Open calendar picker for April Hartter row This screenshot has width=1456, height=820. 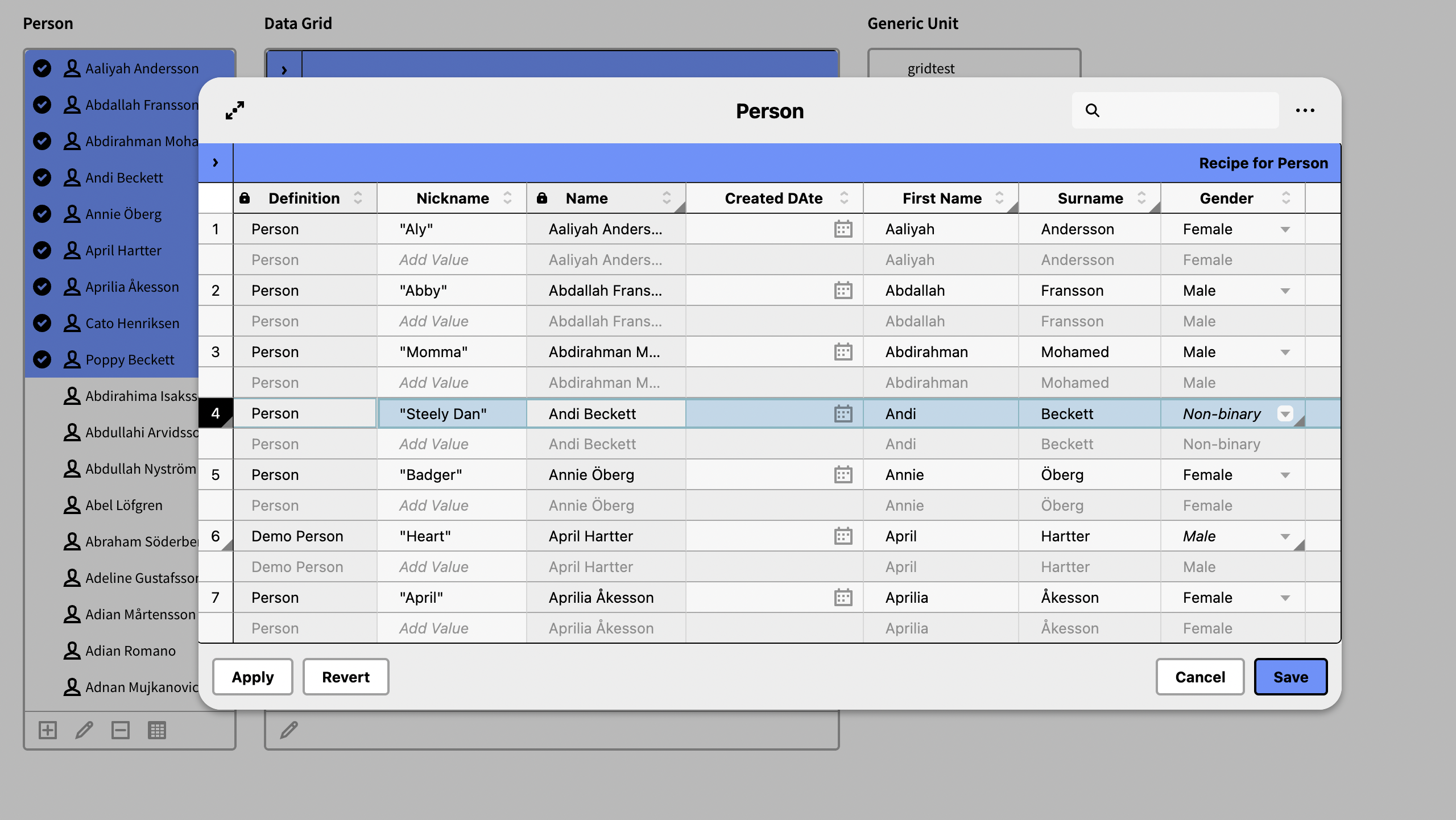click(843, 536)
